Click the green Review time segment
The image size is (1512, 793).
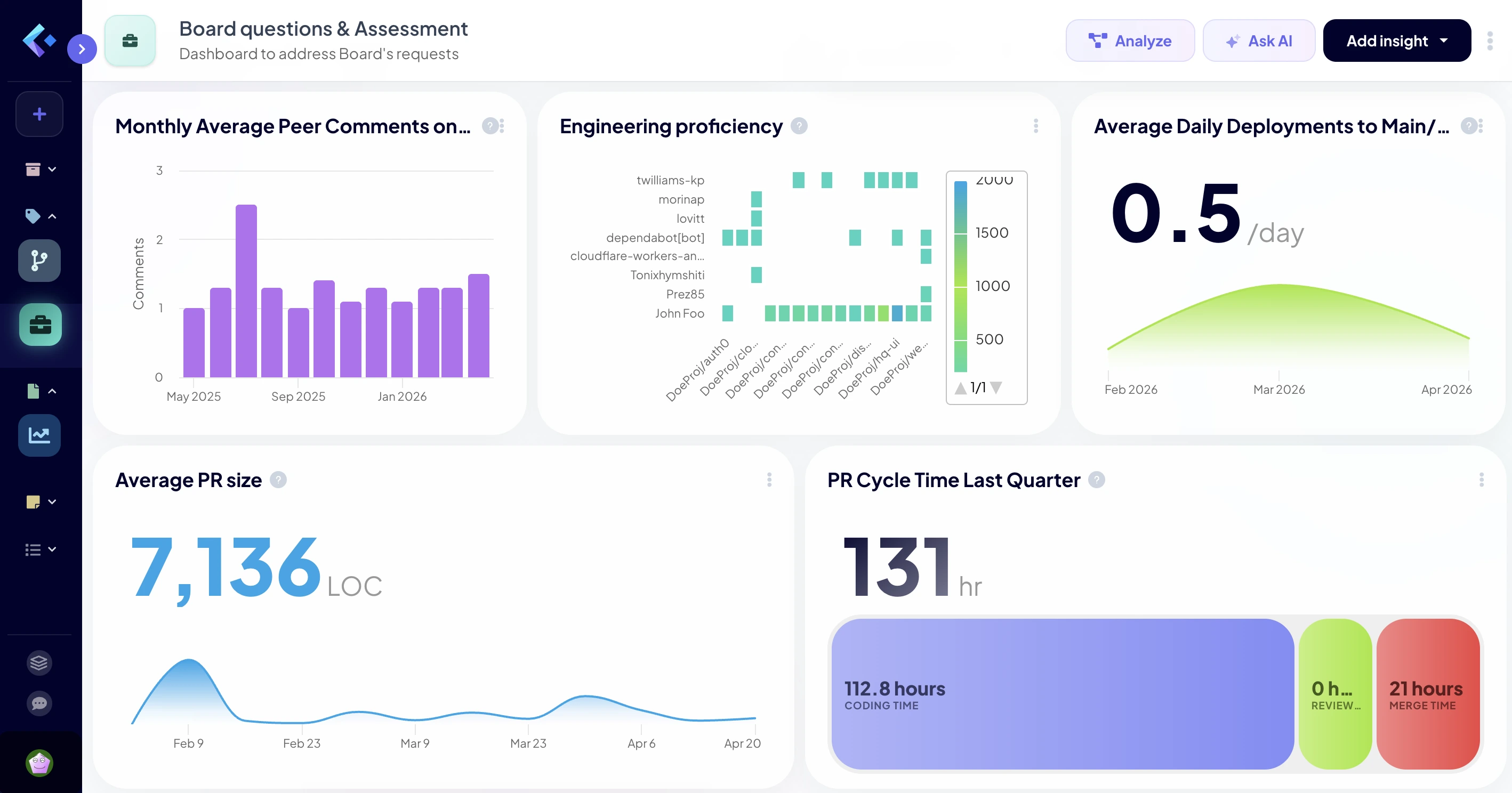pos(1336,694)
